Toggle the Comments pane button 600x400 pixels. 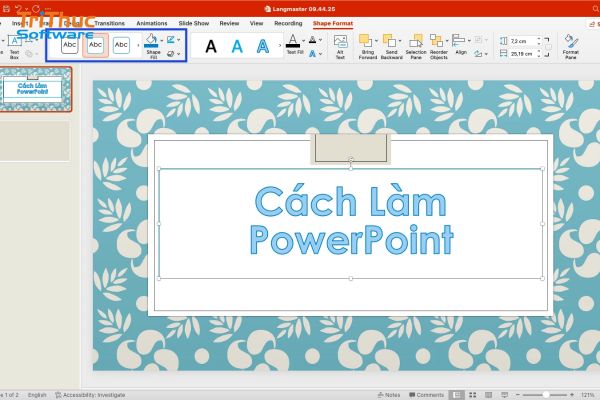coord(426,395)
